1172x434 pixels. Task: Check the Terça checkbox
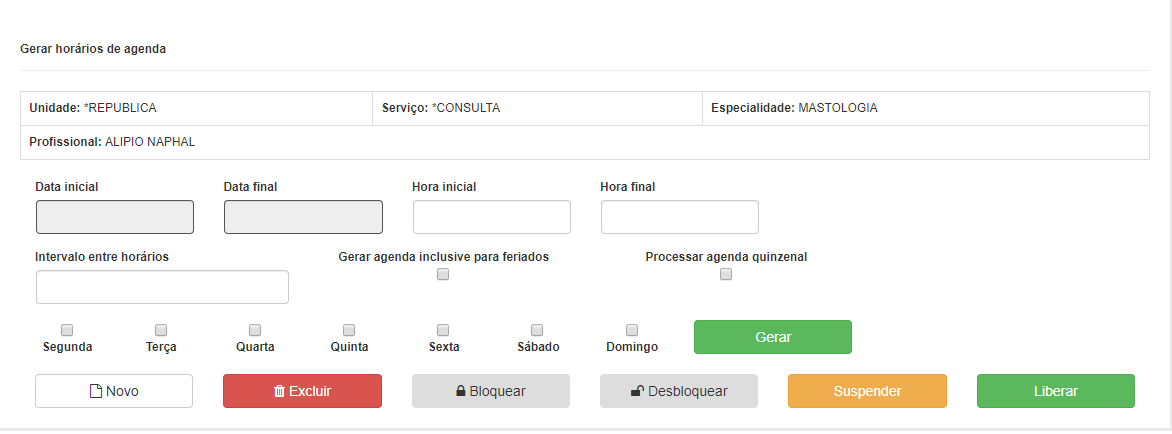(161, 330)
